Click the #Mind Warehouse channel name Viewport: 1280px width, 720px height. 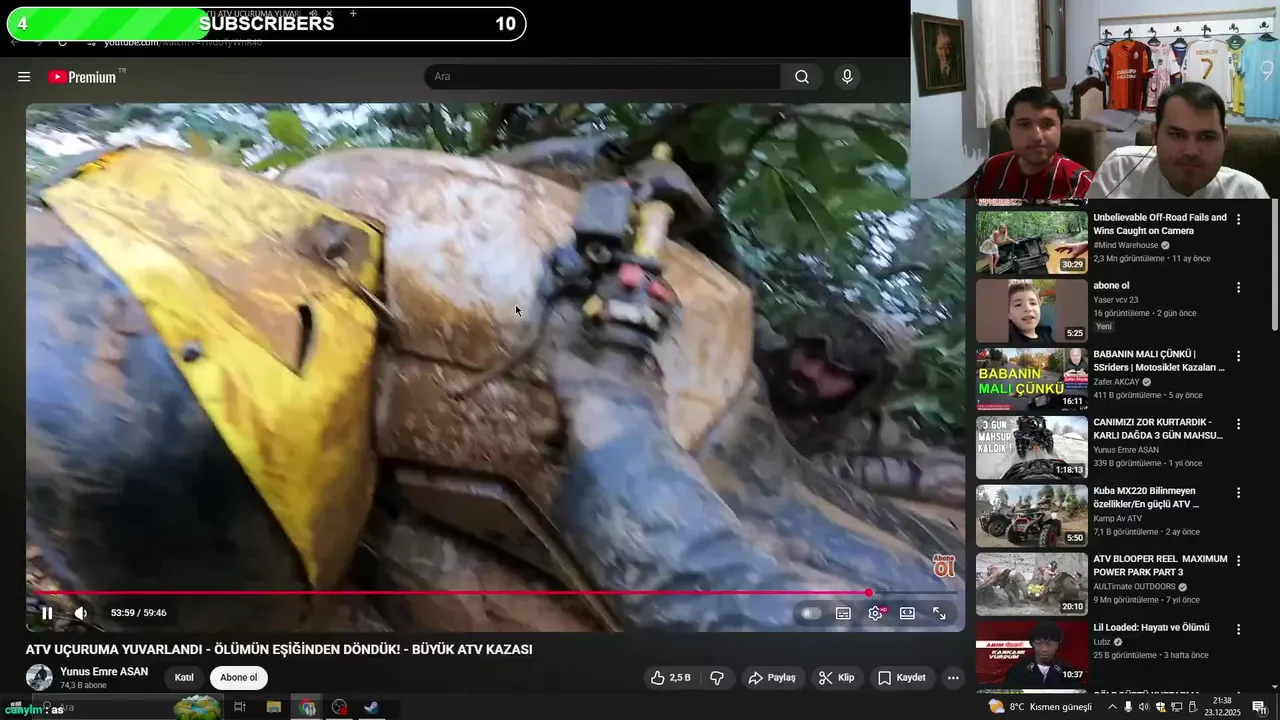click(1125, 245)
